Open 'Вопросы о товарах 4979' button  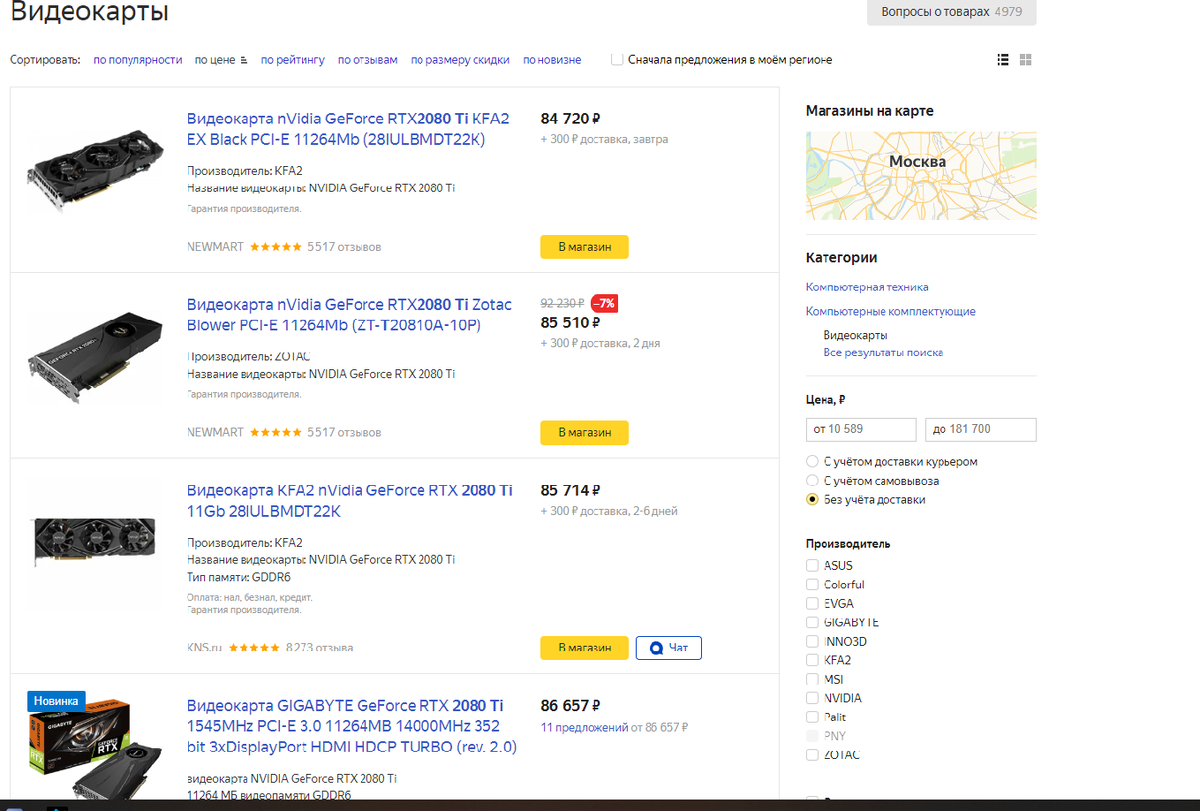point(952,12)
